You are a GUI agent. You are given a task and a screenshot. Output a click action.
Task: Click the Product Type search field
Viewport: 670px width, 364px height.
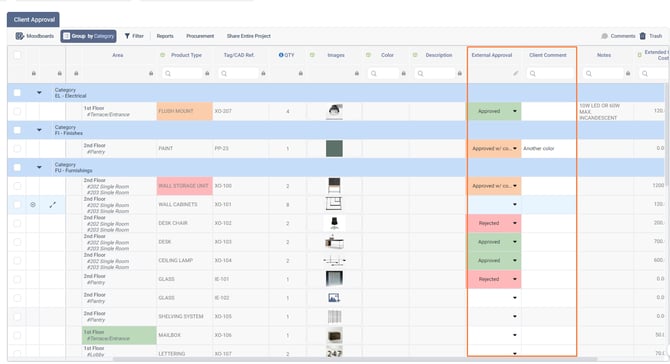pos(182,73)
